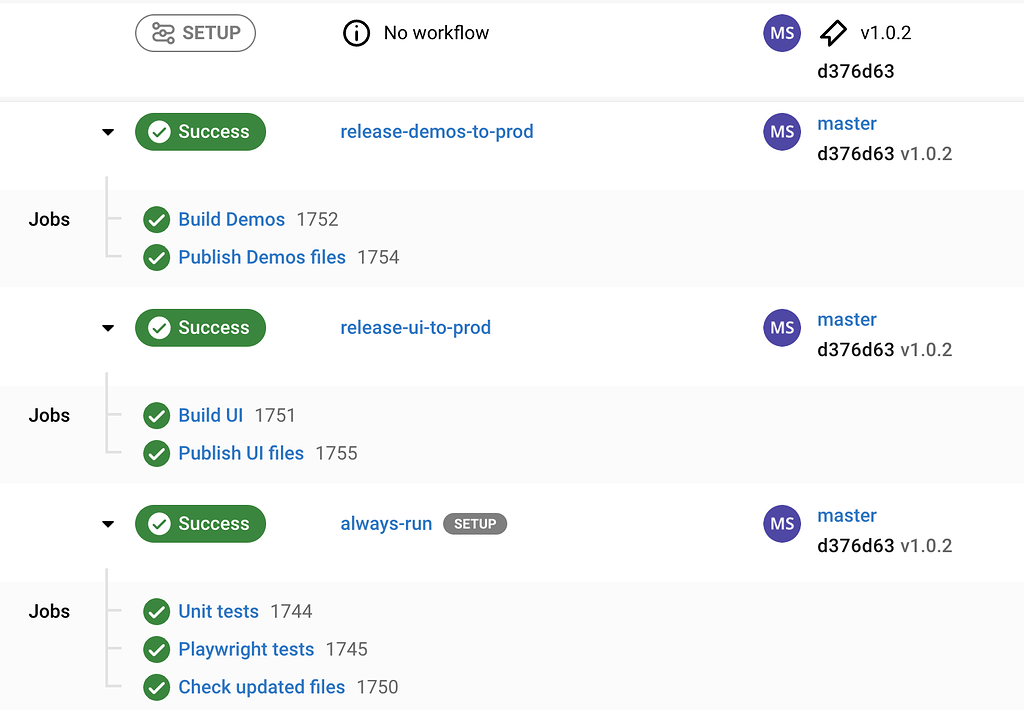1024x710 pixels.
Task: Collapse the release-demos-to-prod pipeline
Action: tap(108, 131)
